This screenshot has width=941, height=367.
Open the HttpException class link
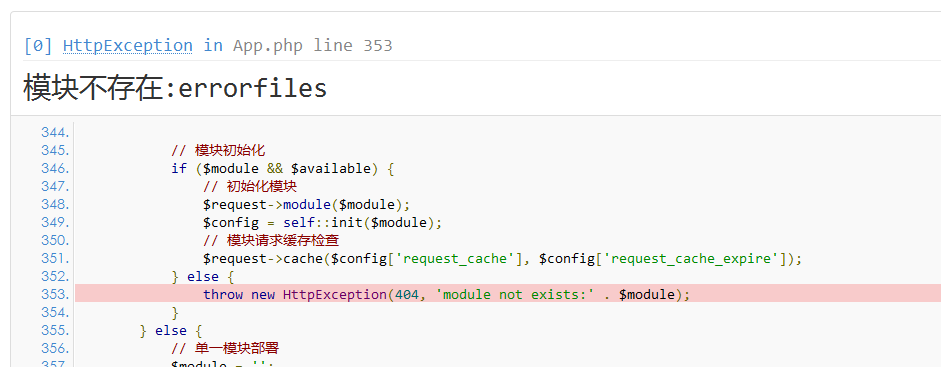(x=128, y=46)
